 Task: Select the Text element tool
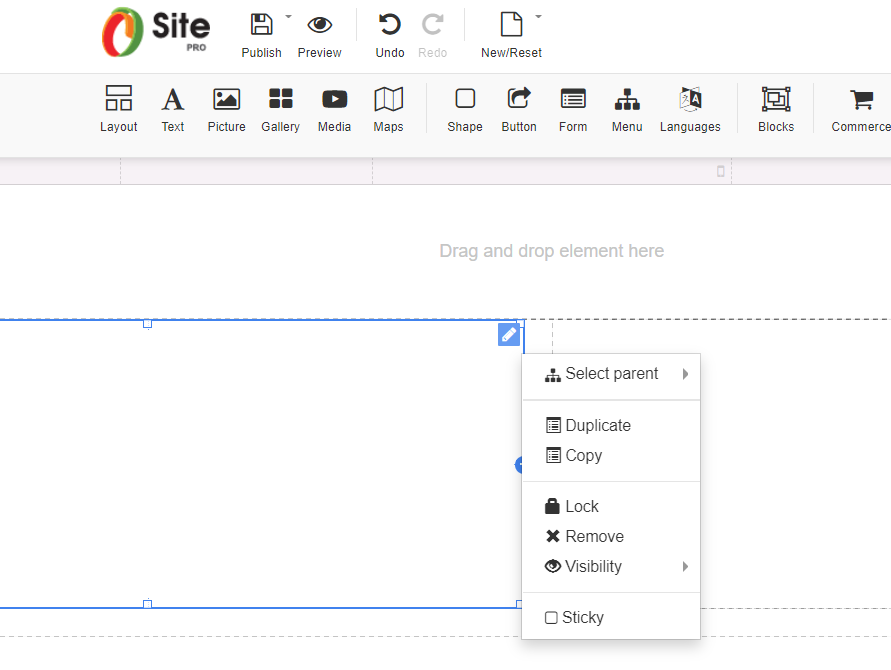coord(172,108)
